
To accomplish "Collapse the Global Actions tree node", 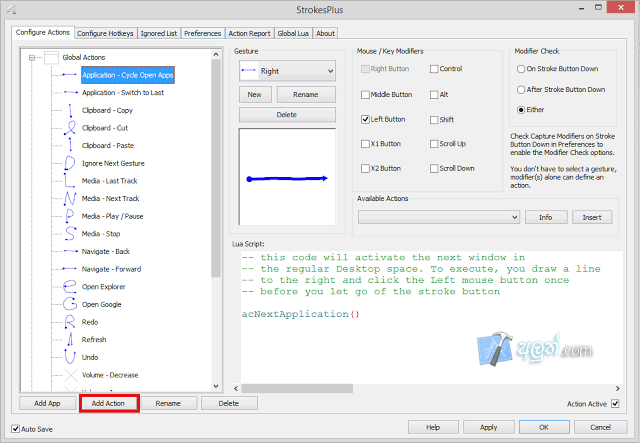I will point(32,58).
